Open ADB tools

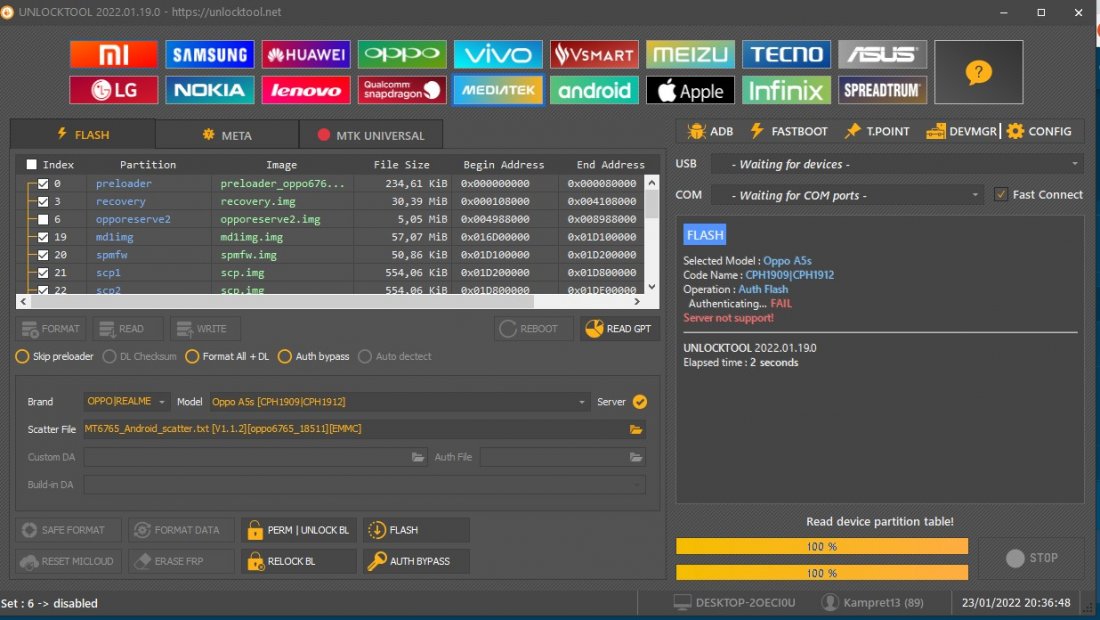tap(711, 131)
